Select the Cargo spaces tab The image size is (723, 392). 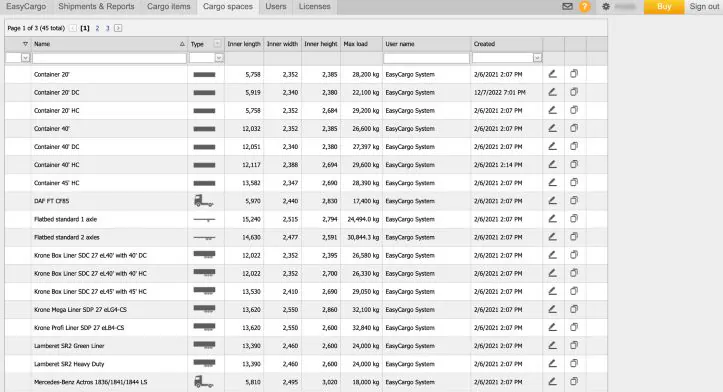coord(228,6)
